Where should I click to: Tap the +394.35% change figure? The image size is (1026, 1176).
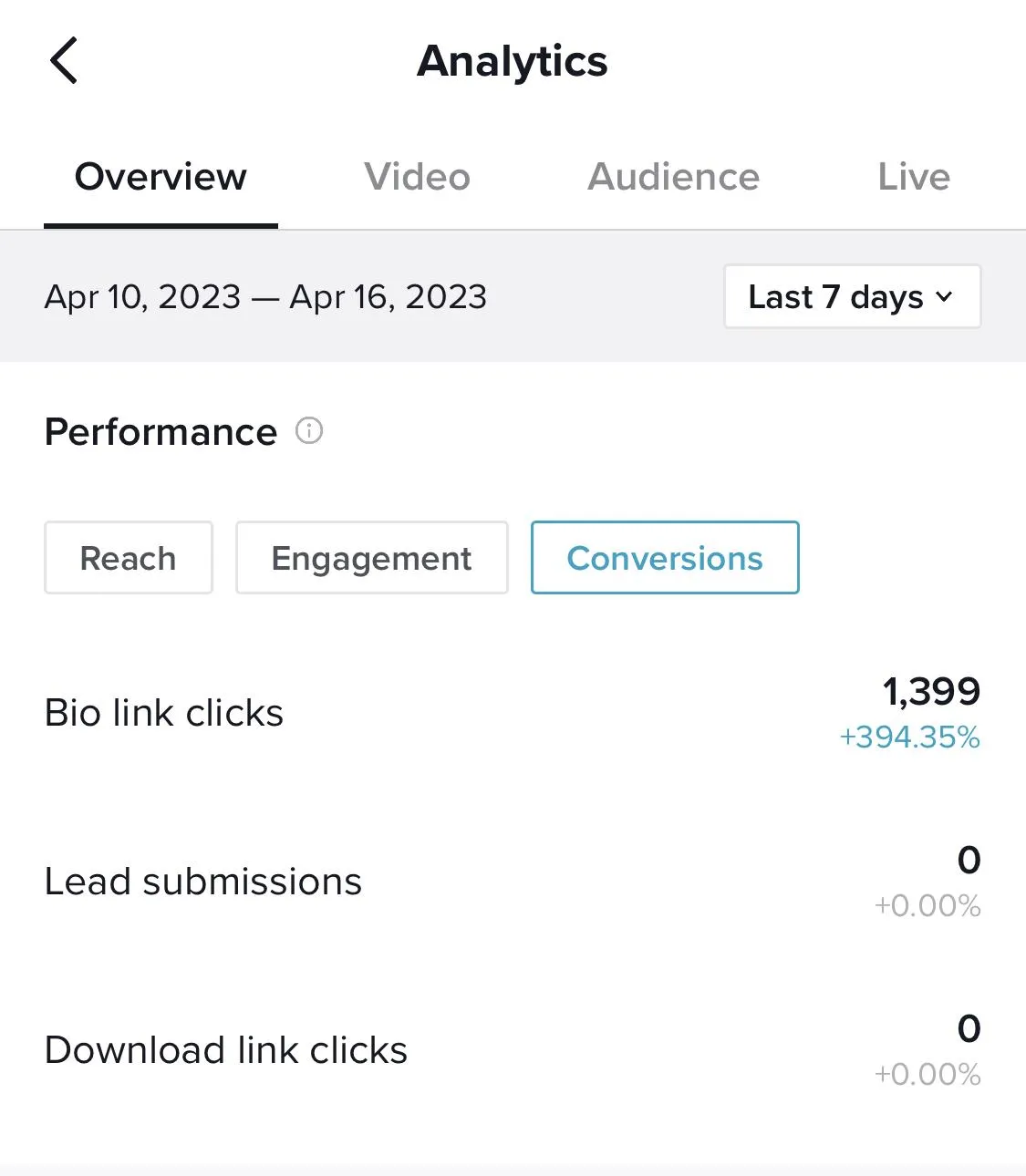coord(910,737)
